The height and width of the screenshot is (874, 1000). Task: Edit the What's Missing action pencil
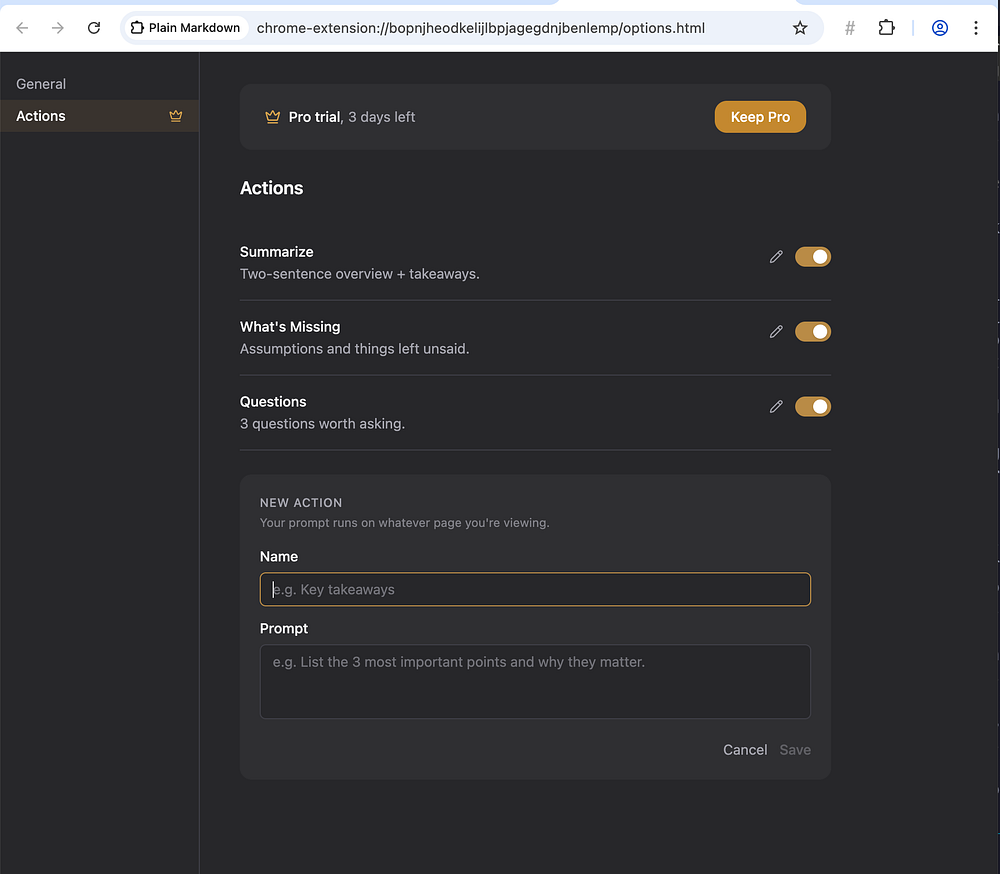[x=776, y=332]
